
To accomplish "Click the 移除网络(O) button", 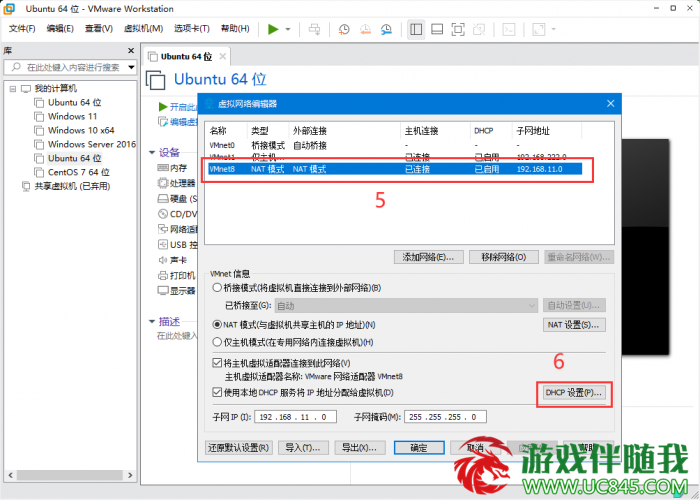I will pos(504,257).
